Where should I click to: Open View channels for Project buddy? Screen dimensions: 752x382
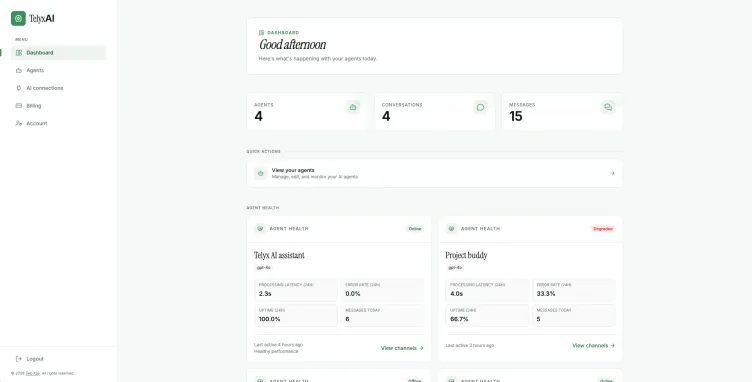[x=593, y=345]
